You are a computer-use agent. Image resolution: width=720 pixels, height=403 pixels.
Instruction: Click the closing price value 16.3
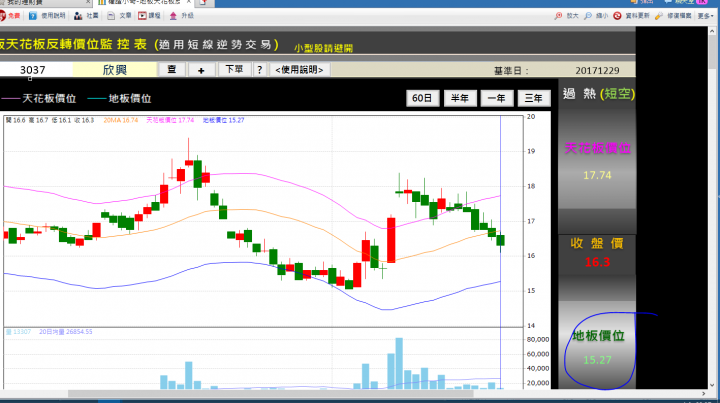(x=597, y=262)
